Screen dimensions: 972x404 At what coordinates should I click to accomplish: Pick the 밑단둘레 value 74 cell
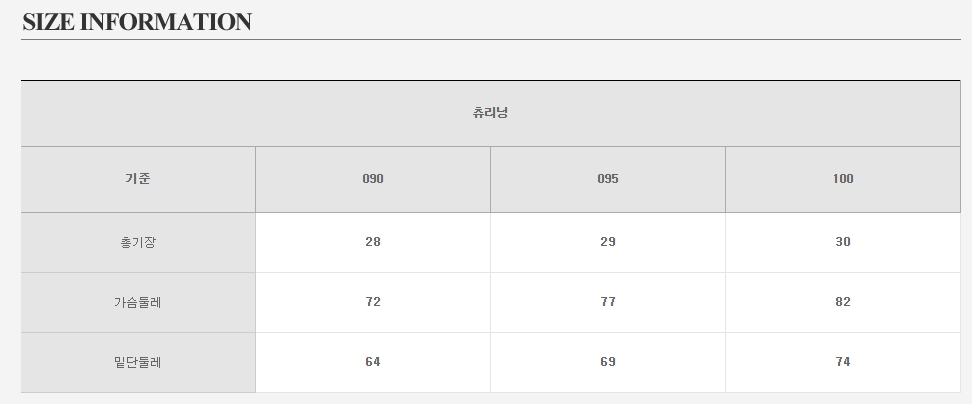coord(843,362)
